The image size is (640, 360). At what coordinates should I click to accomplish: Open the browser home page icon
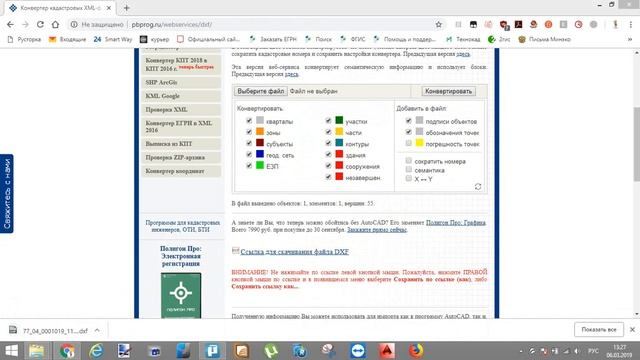[x=55, y=24]
